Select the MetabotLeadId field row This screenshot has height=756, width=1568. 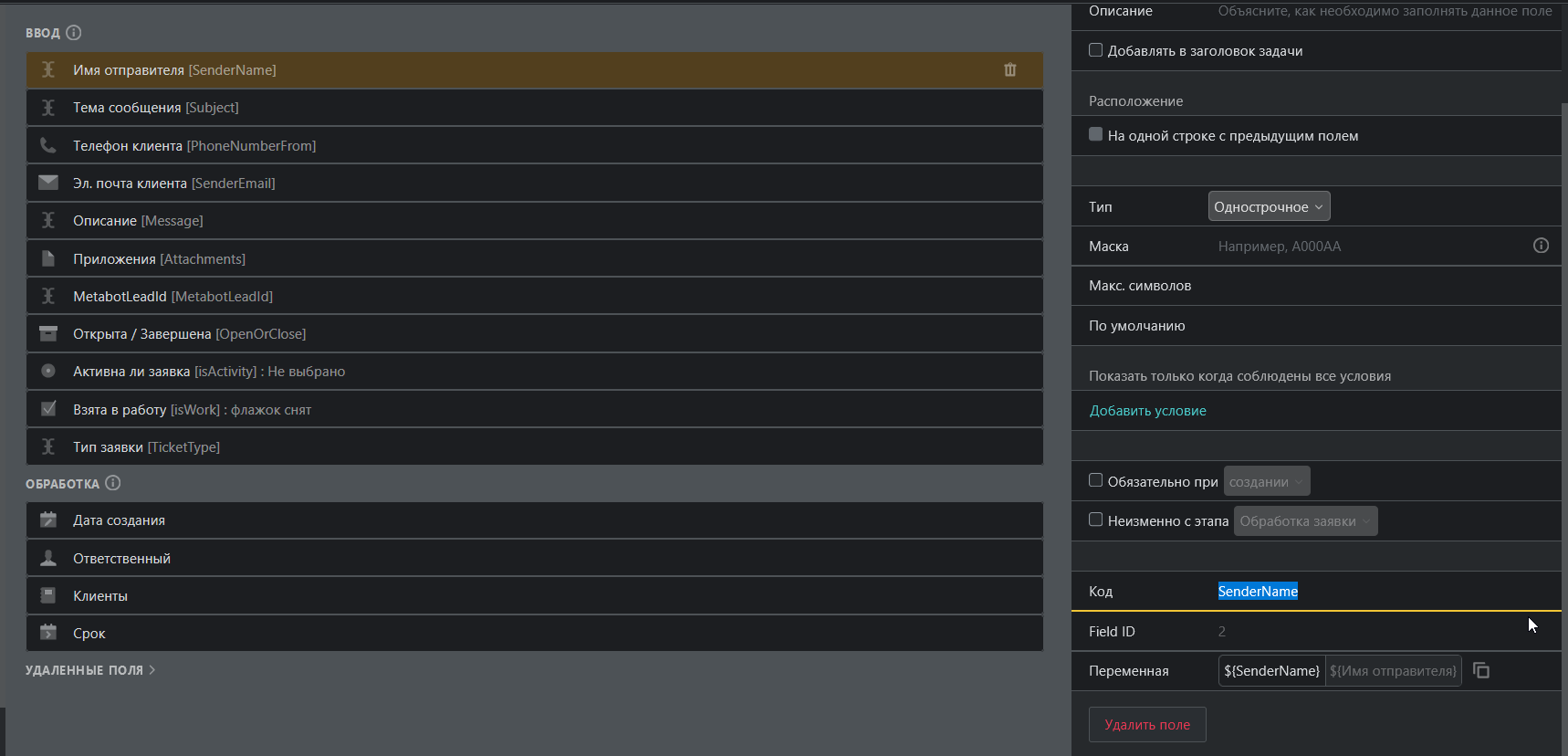(535, 296)
